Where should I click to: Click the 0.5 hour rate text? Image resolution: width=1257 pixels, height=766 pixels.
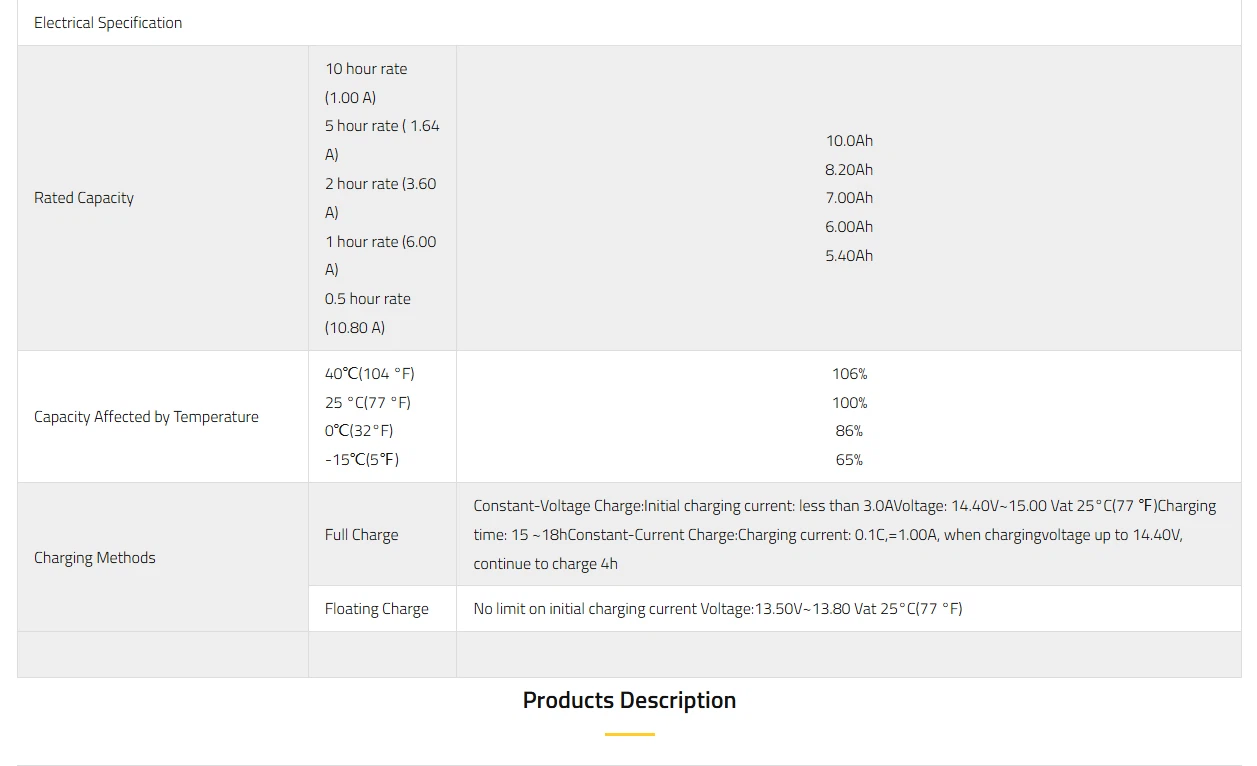point(367,299)
